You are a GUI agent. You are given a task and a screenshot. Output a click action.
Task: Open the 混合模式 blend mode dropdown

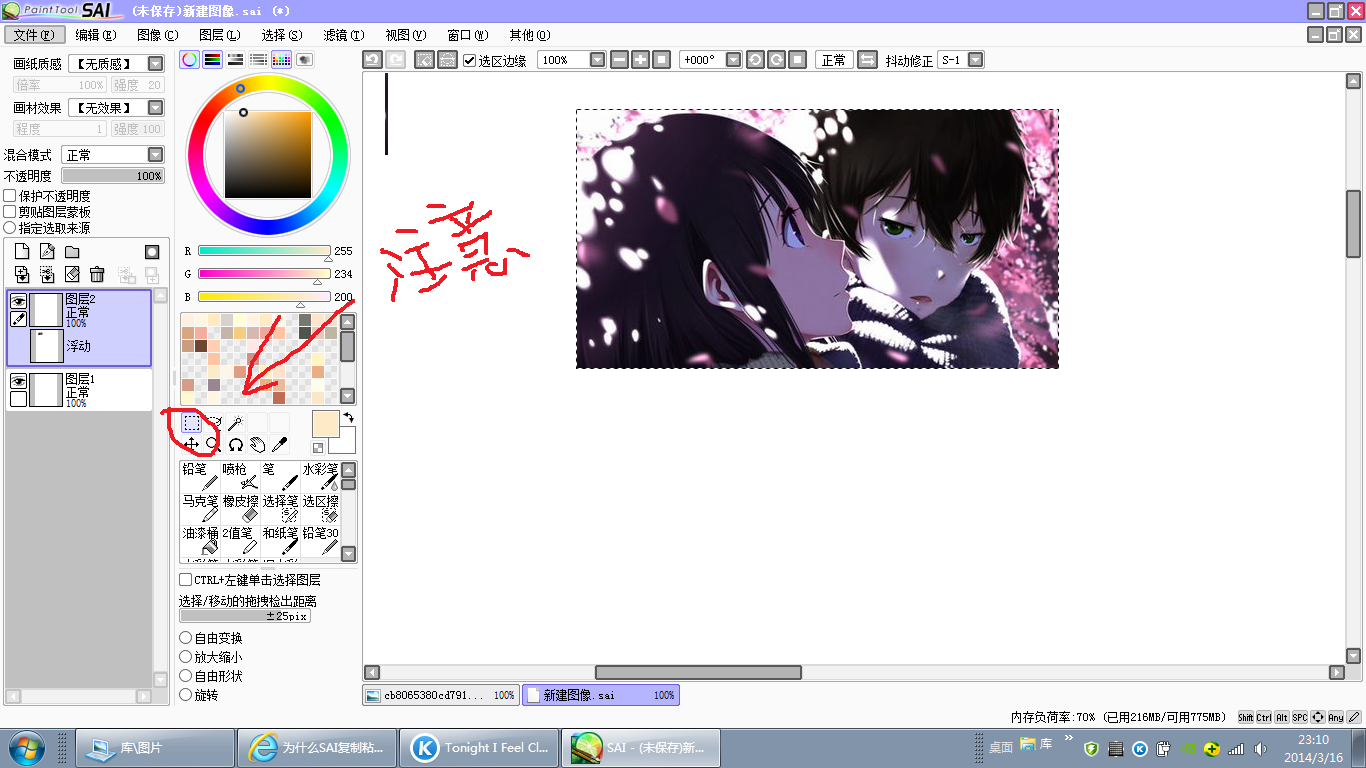click(155, 155)
